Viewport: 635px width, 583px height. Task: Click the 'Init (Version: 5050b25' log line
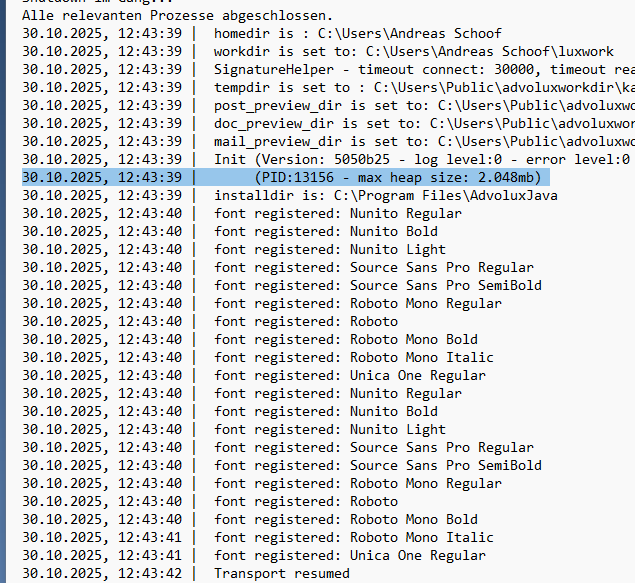421,160
